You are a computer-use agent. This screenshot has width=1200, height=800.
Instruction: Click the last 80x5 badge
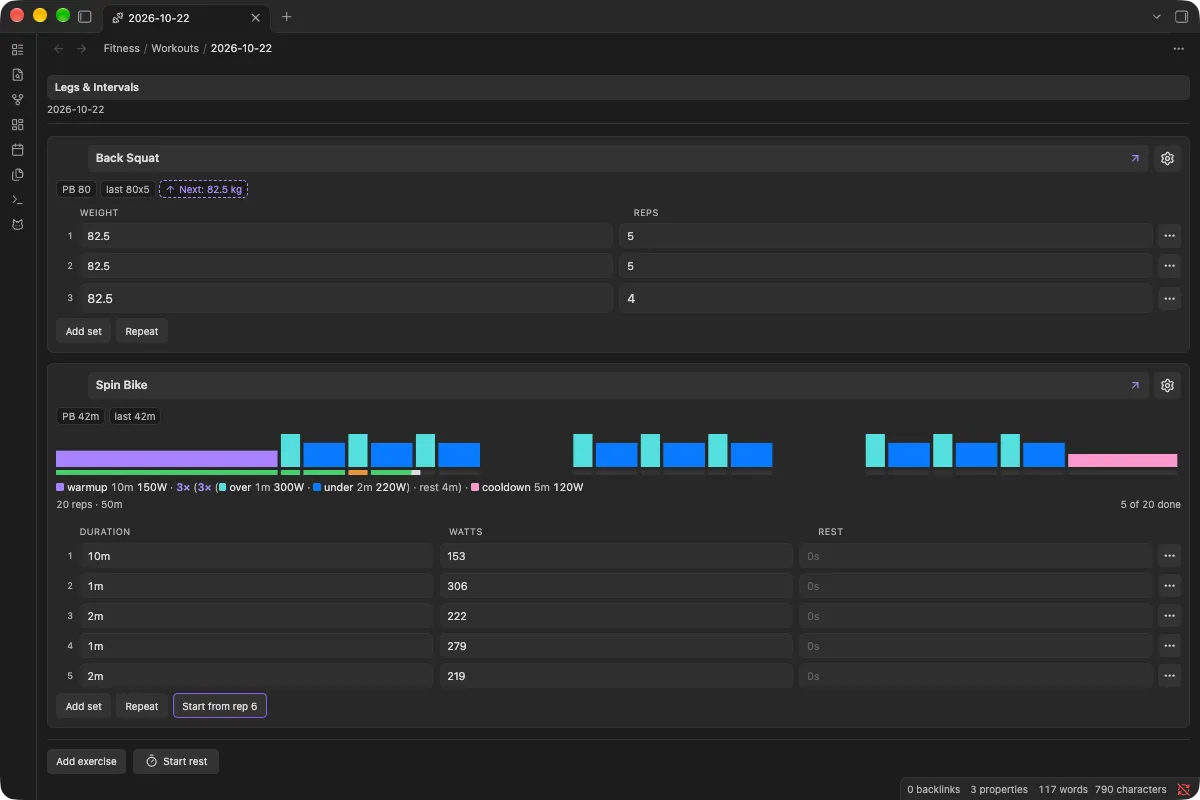(x=128, y=189)
